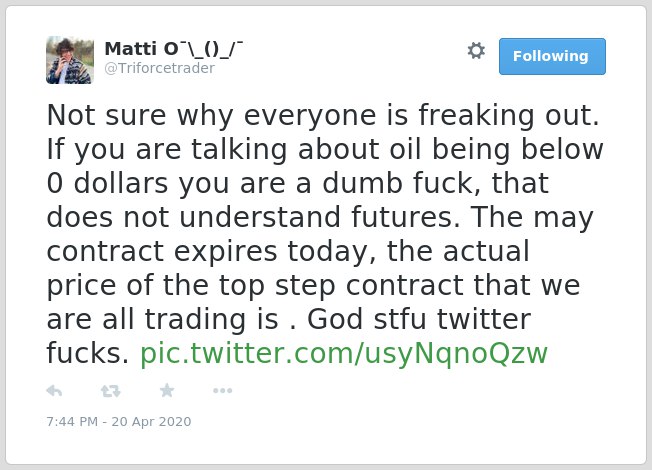Open the gear settings icon
The height and width of the screenshot is (470, 652).
click(476, 51)
